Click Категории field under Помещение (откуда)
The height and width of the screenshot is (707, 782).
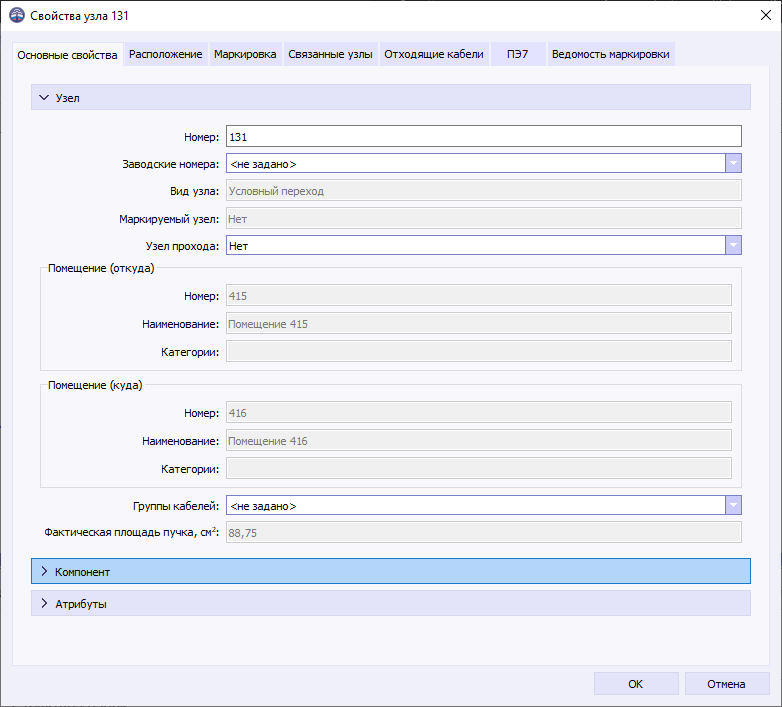479,352
